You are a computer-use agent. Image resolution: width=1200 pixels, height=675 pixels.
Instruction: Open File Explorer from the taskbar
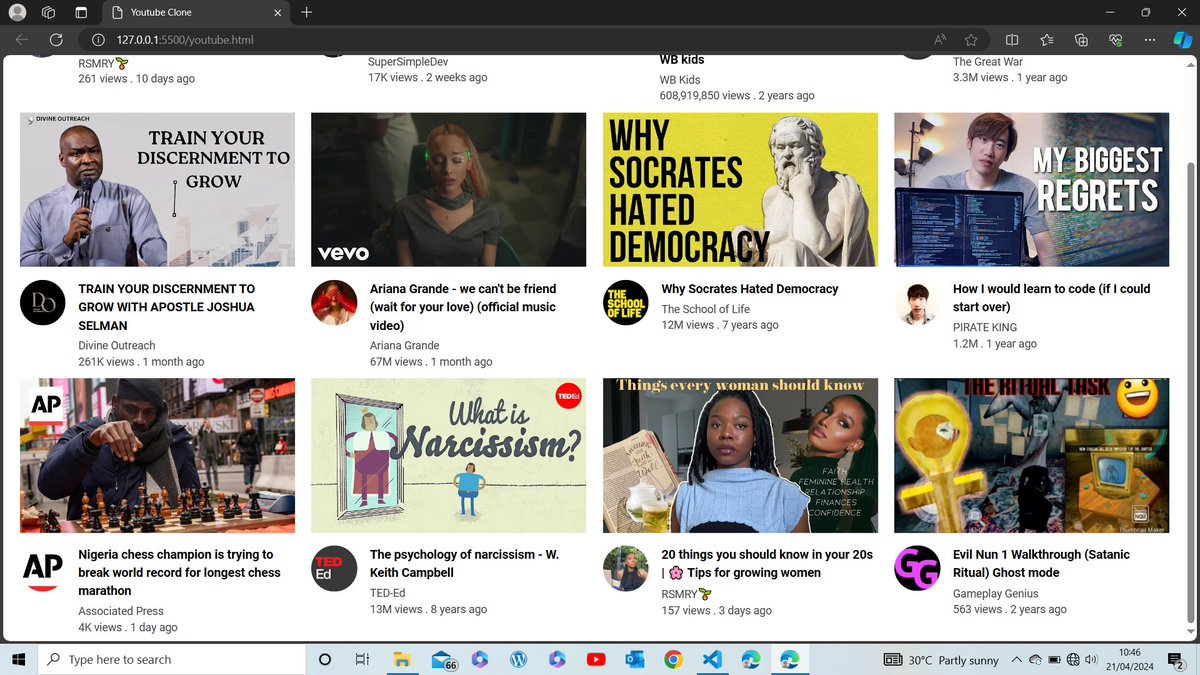tap(402, 660)
